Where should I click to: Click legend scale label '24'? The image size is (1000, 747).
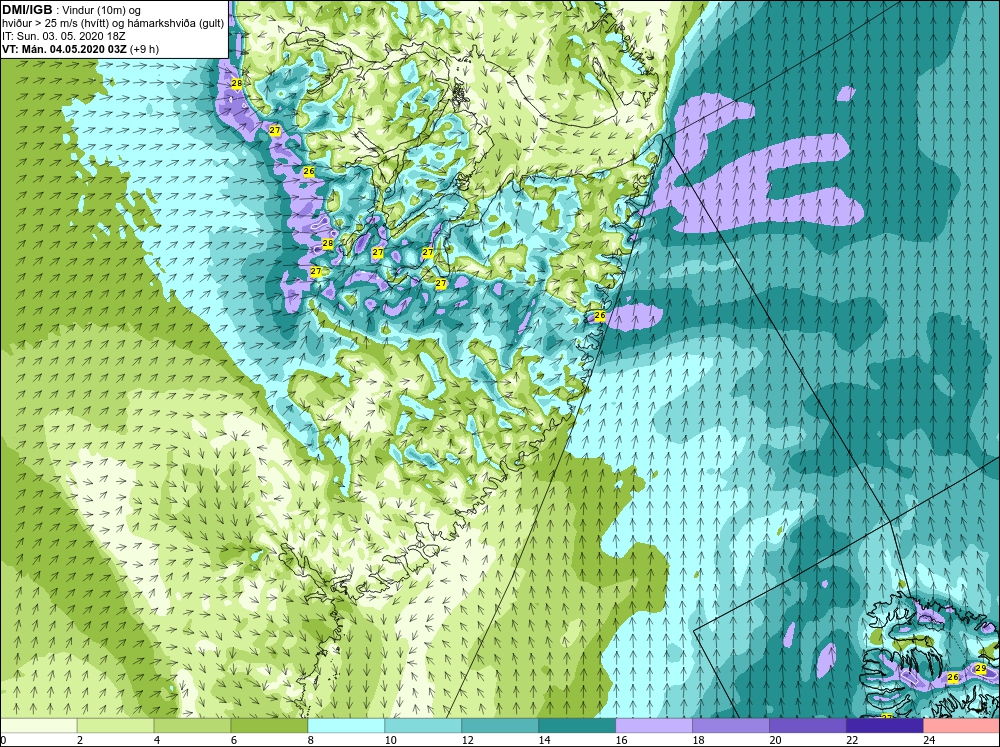coord(929,740)
